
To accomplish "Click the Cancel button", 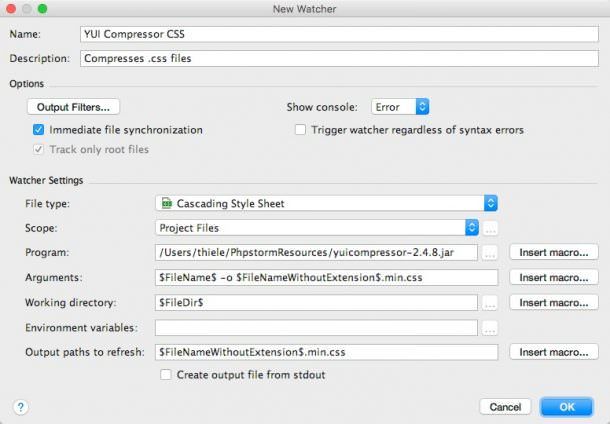I will [505, 407].
